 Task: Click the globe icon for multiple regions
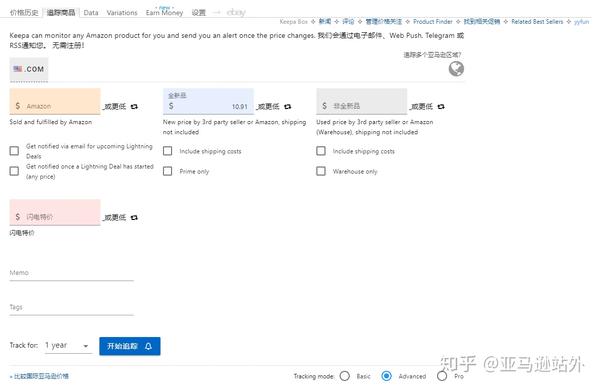[456, 69]
